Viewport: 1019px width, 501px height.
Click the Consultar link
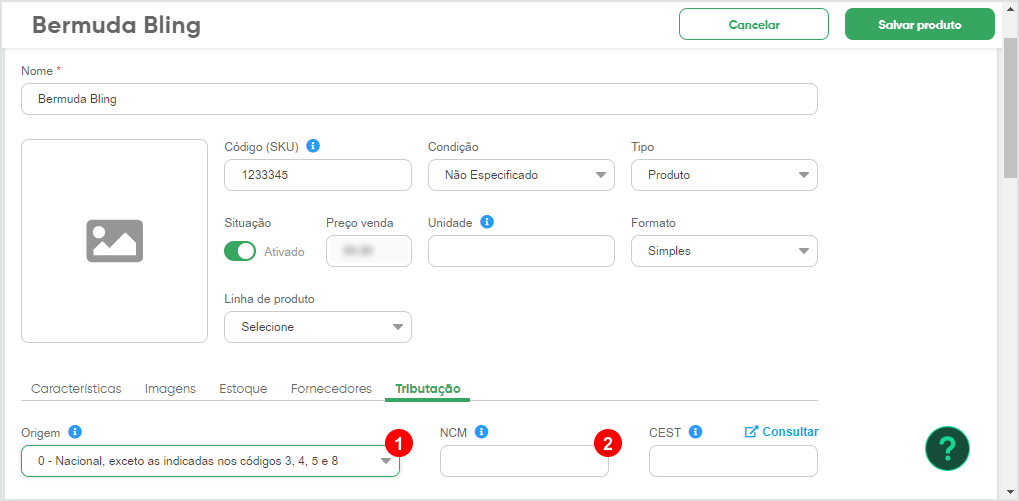click(x=782, y=431)
